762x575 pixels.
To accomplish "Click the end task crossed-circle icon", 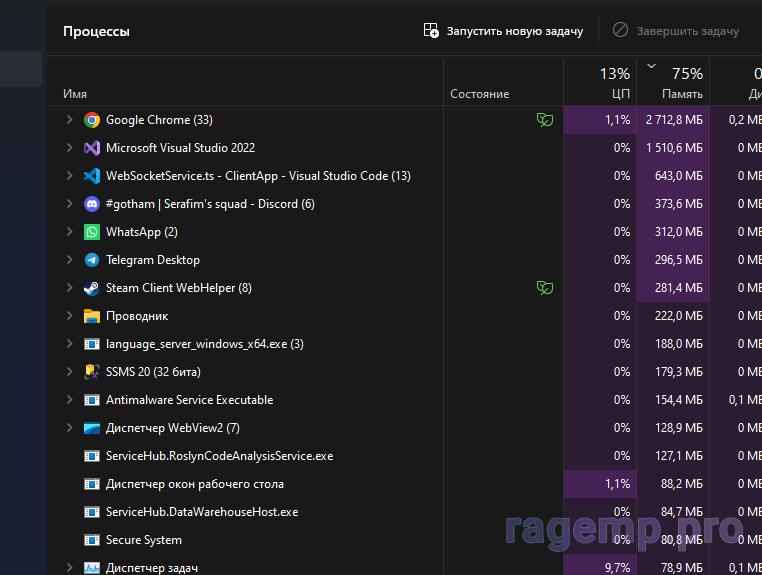I will click(x=620, y=30).
